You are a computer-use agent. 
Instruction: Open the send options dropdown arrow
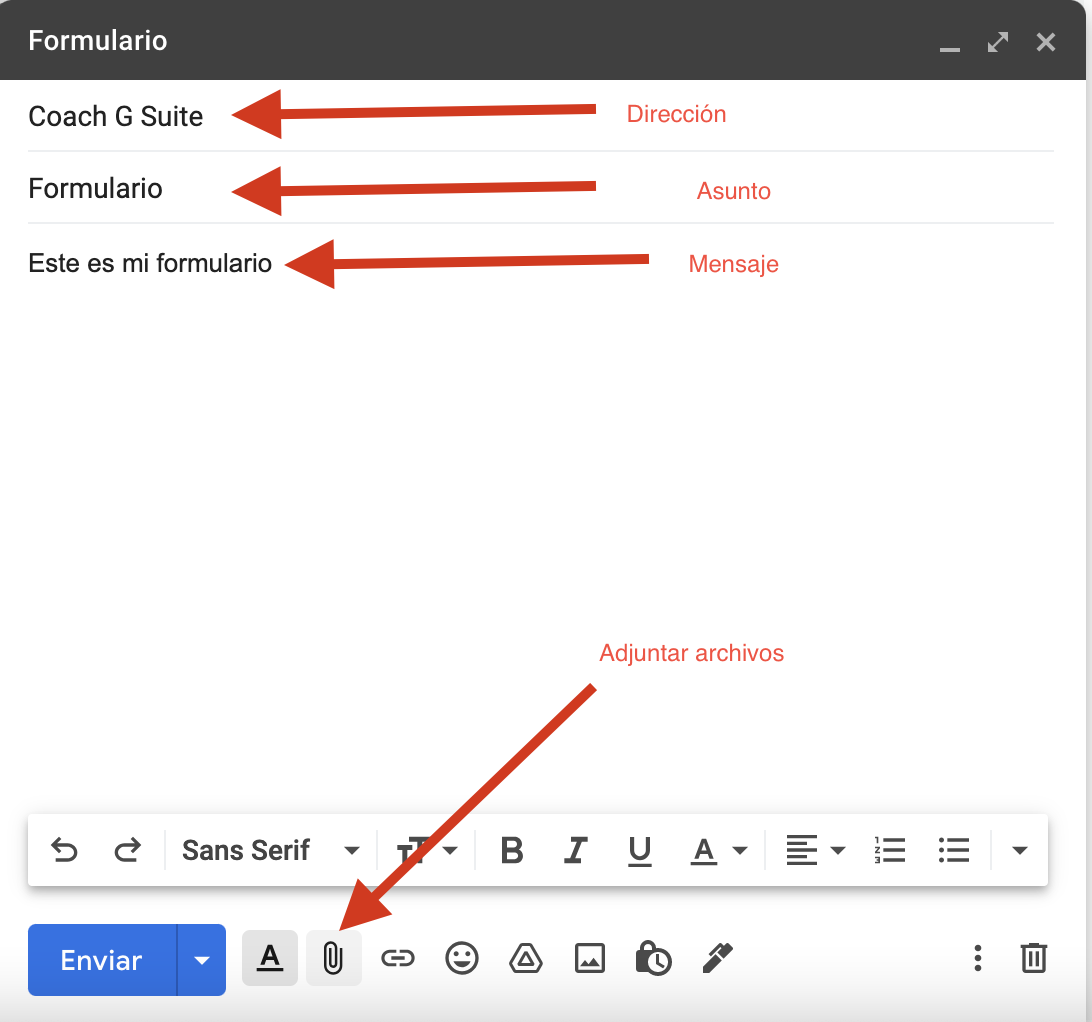[x=202, y=960]
